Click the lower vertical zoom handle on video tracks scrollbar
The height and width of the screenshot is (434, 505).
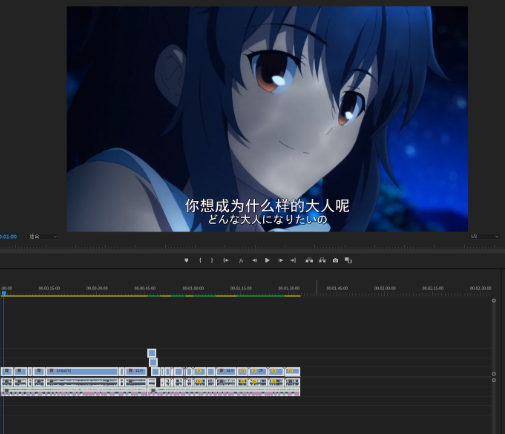pyautogui.click(x=494, y=374)
